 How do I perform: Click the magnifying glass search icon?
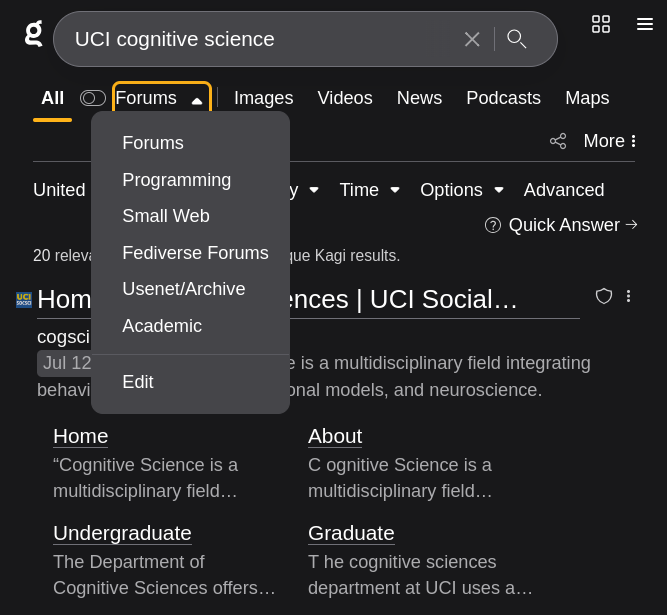[x=516, y=39]
